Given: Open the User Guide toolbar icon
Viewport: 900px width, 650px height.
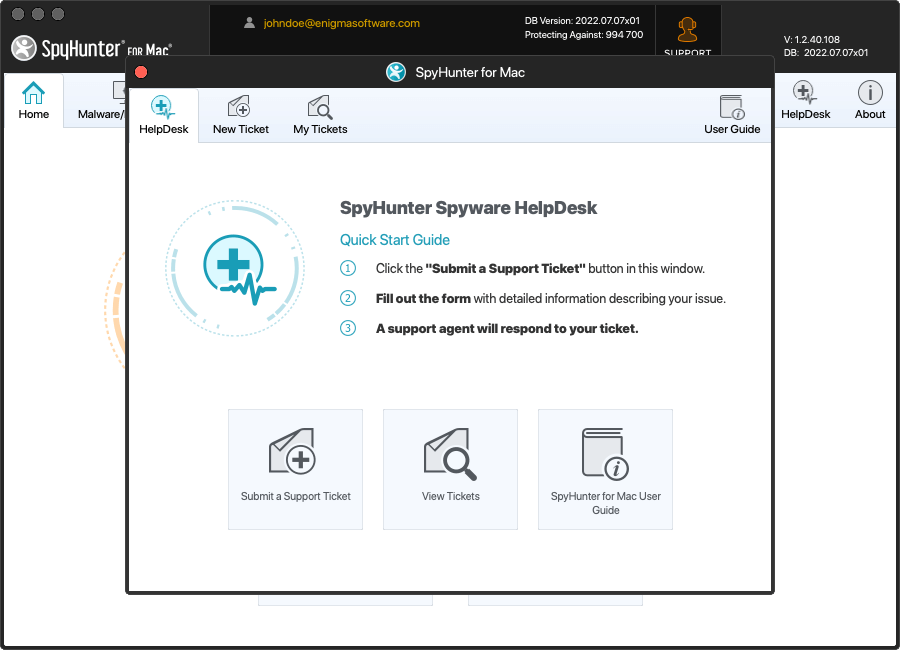Looking at the screenshot, I should click(732, 107).
